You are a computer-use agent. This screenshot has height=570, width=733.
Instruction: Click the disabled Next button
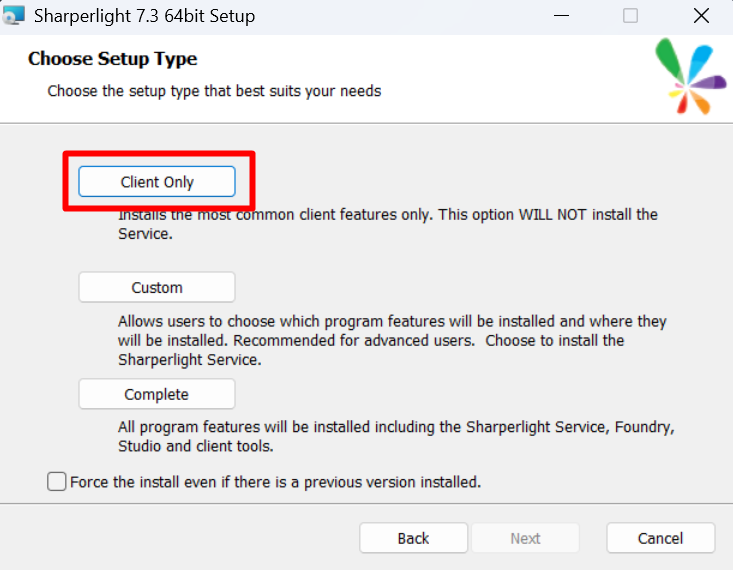pos(525,538)
